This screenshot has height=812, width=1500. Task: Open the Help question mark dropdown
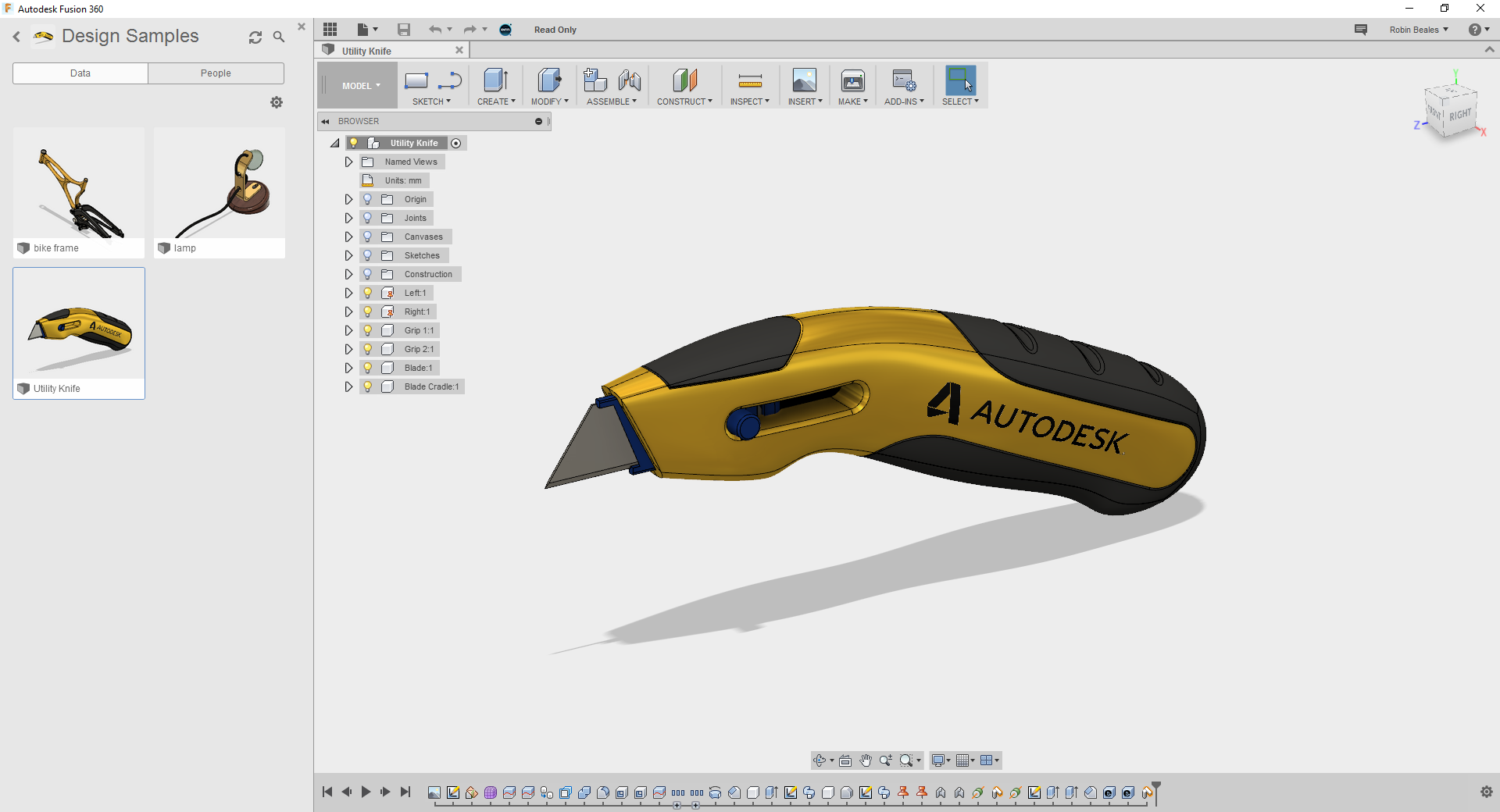[x=1479, y=30]
